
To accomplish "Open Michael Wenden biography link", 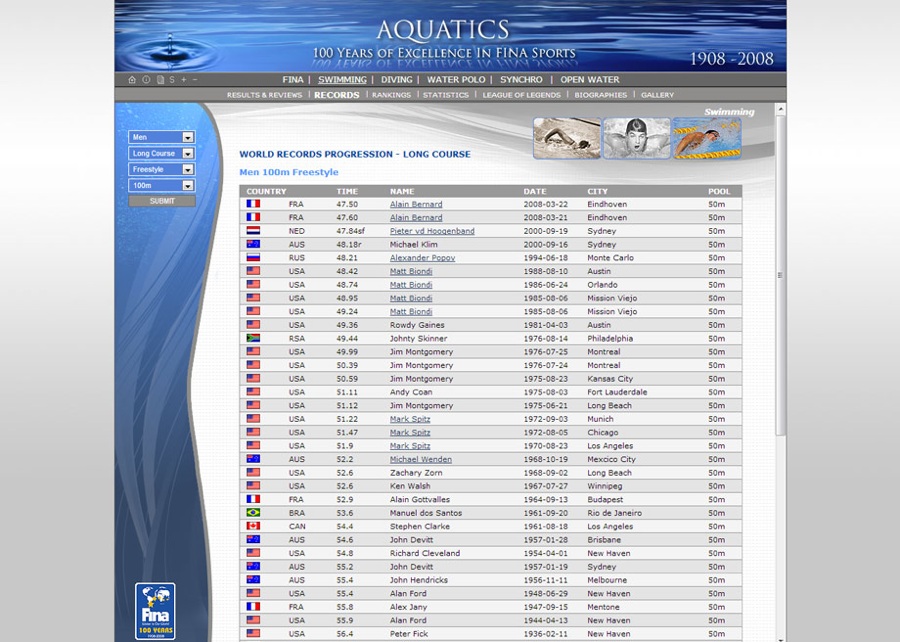I will (x=421, y=459).
